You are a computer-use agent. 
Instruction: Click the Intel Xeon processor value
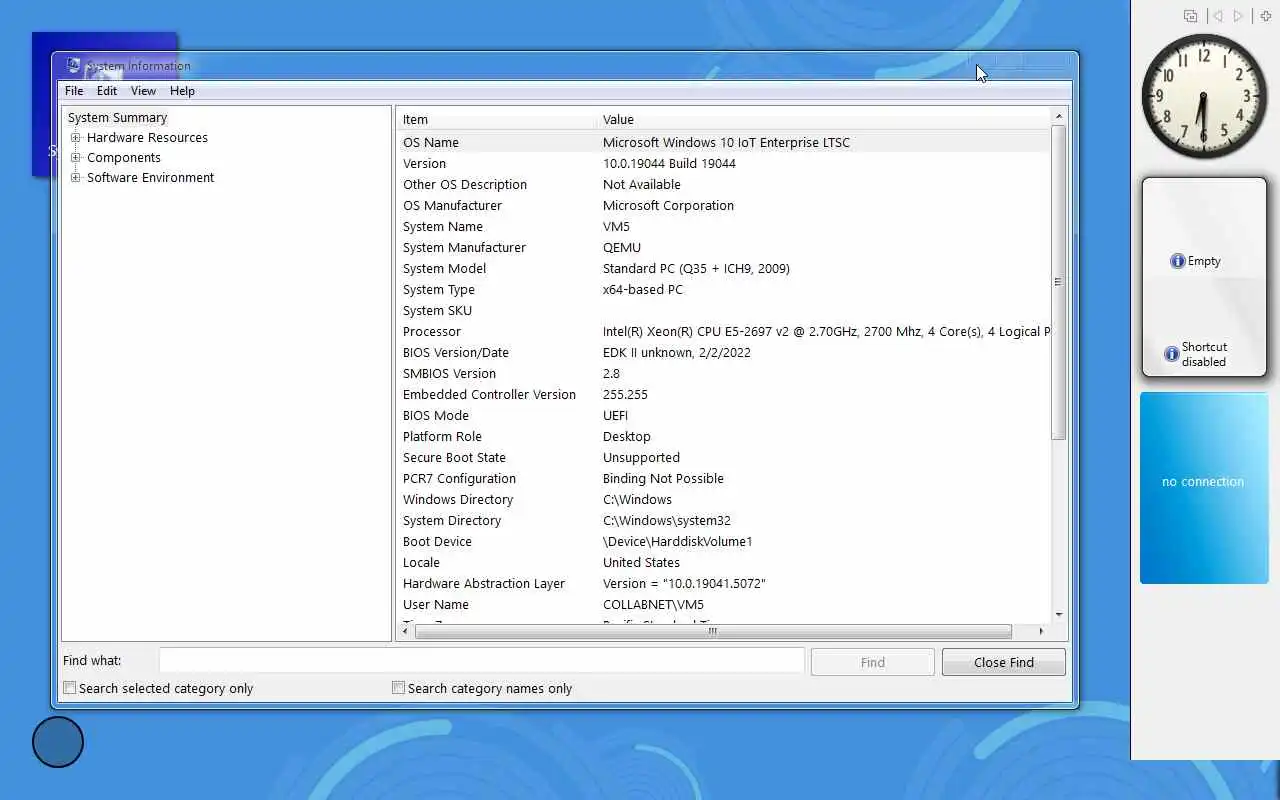(x=826, y=332)
